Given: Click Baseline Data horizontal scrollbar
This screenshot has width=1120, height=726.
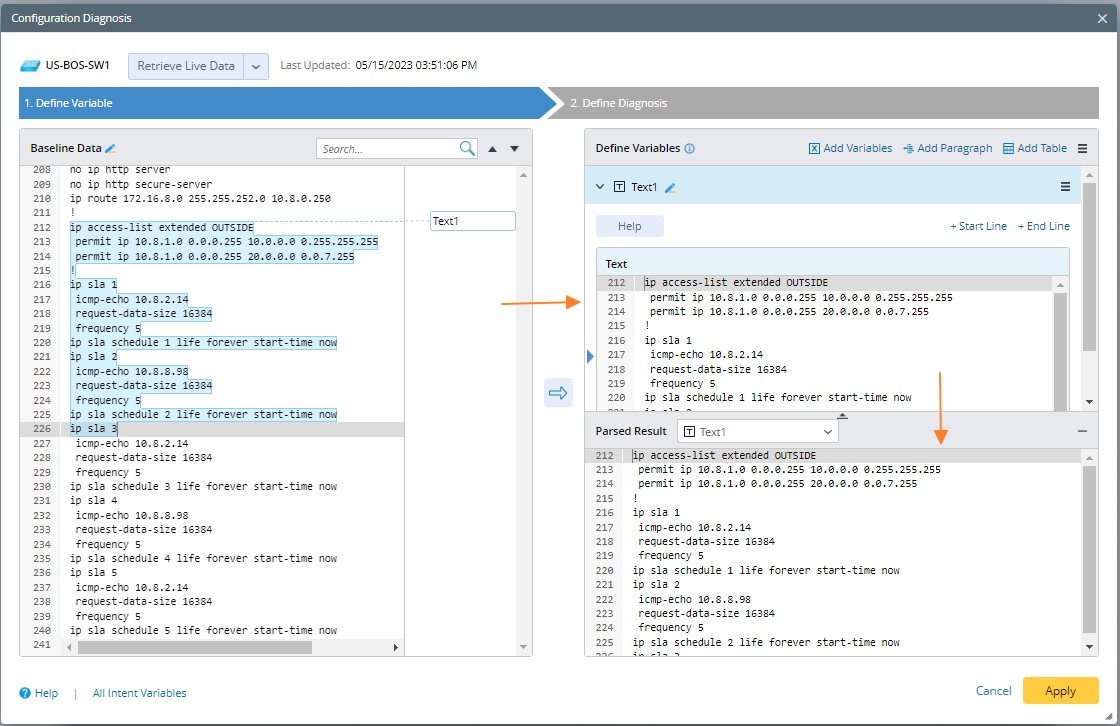Looking at the screenshot, I should click(x=194, y=647).
